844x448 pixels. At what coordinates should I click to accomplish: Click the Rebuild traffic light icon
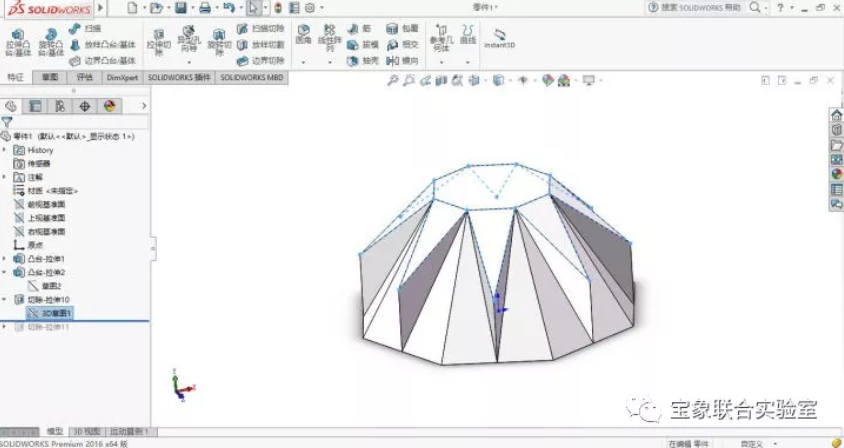[278, 8]
